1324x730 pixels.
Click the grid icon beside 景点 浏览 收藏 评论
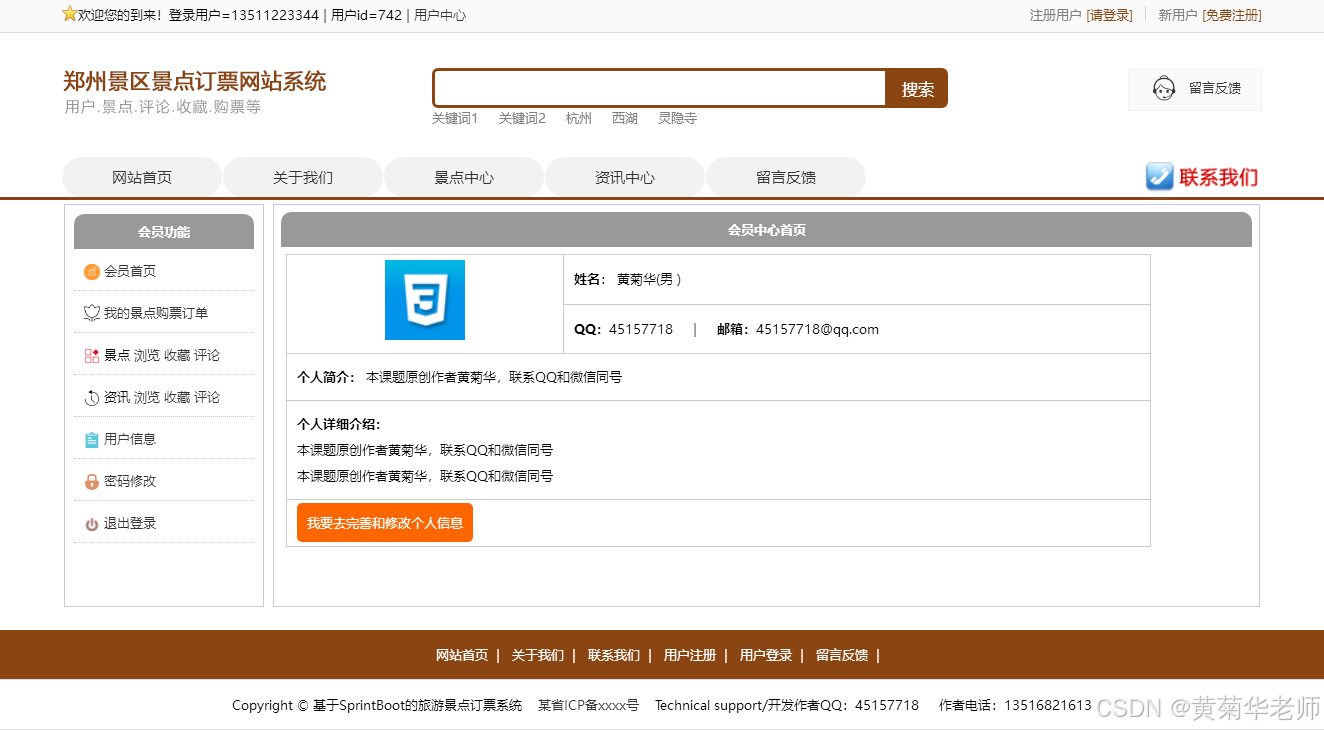(x=92, y=355)
